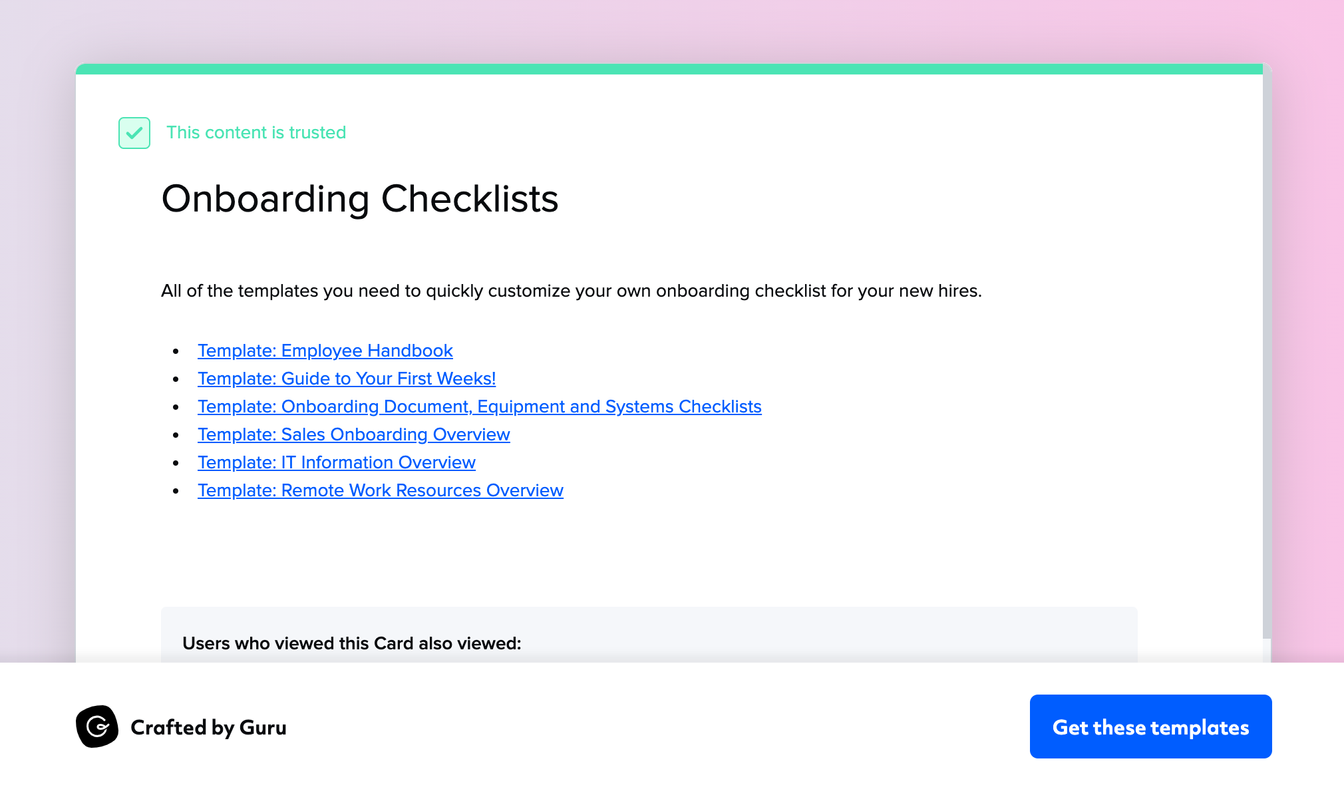
Task: Click the letter G inside the Guru logo
Action: 97,727
